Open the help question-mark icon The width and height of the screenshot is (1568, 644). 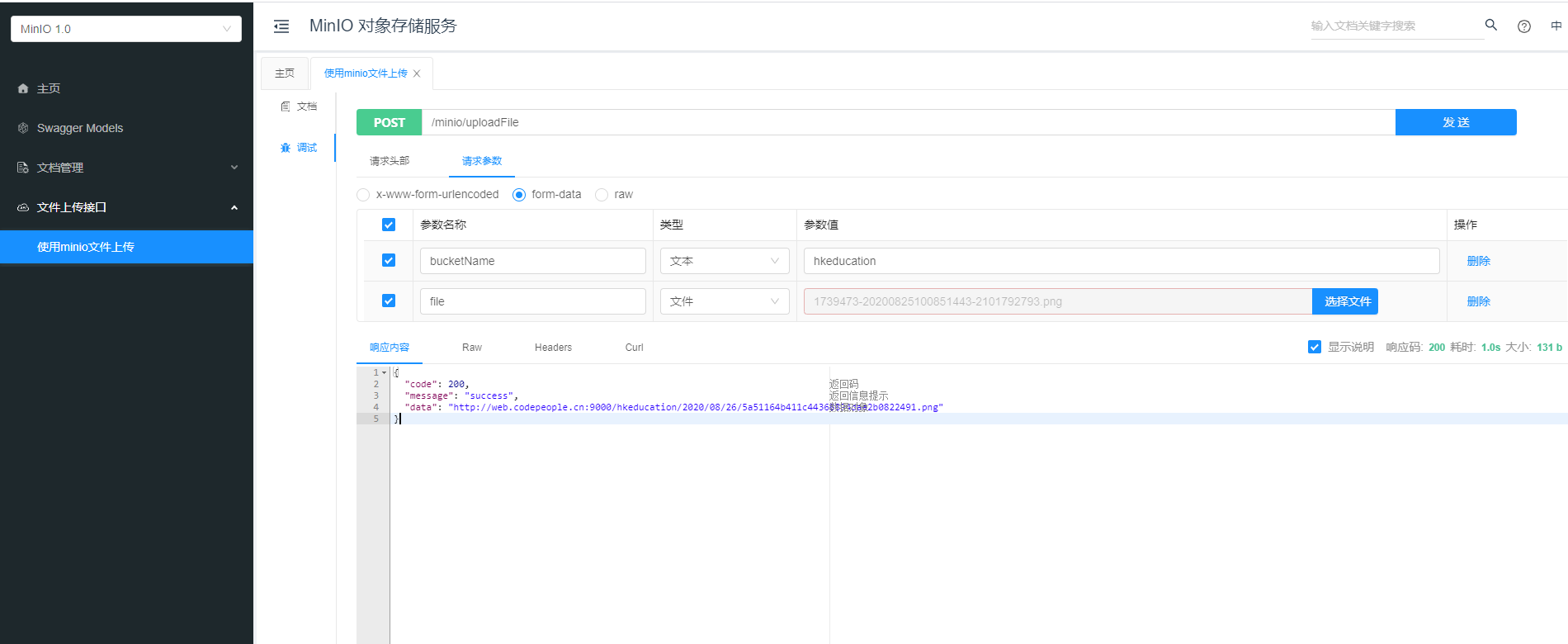pos(1524,26)
